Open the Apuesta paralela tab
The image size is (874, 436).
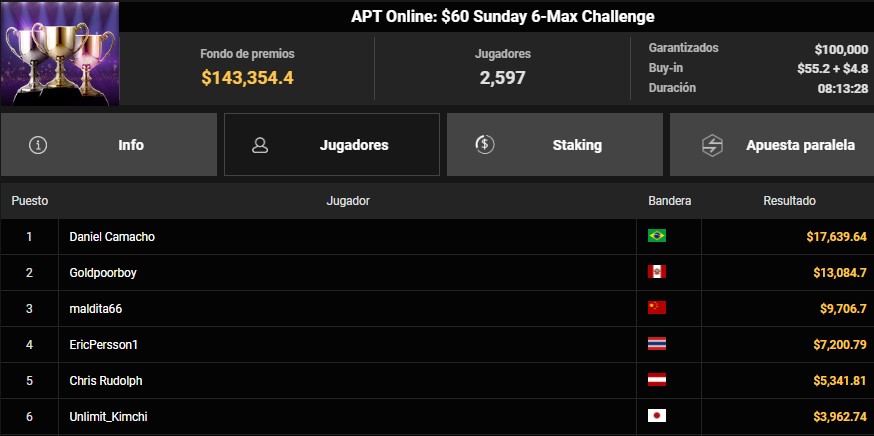[x=772, y=145]
